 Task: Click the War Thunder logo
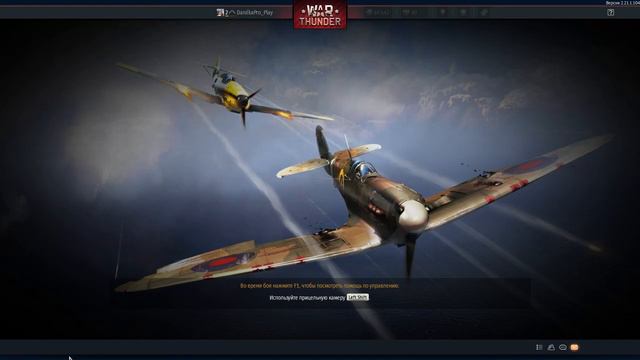tap(320, 15)
